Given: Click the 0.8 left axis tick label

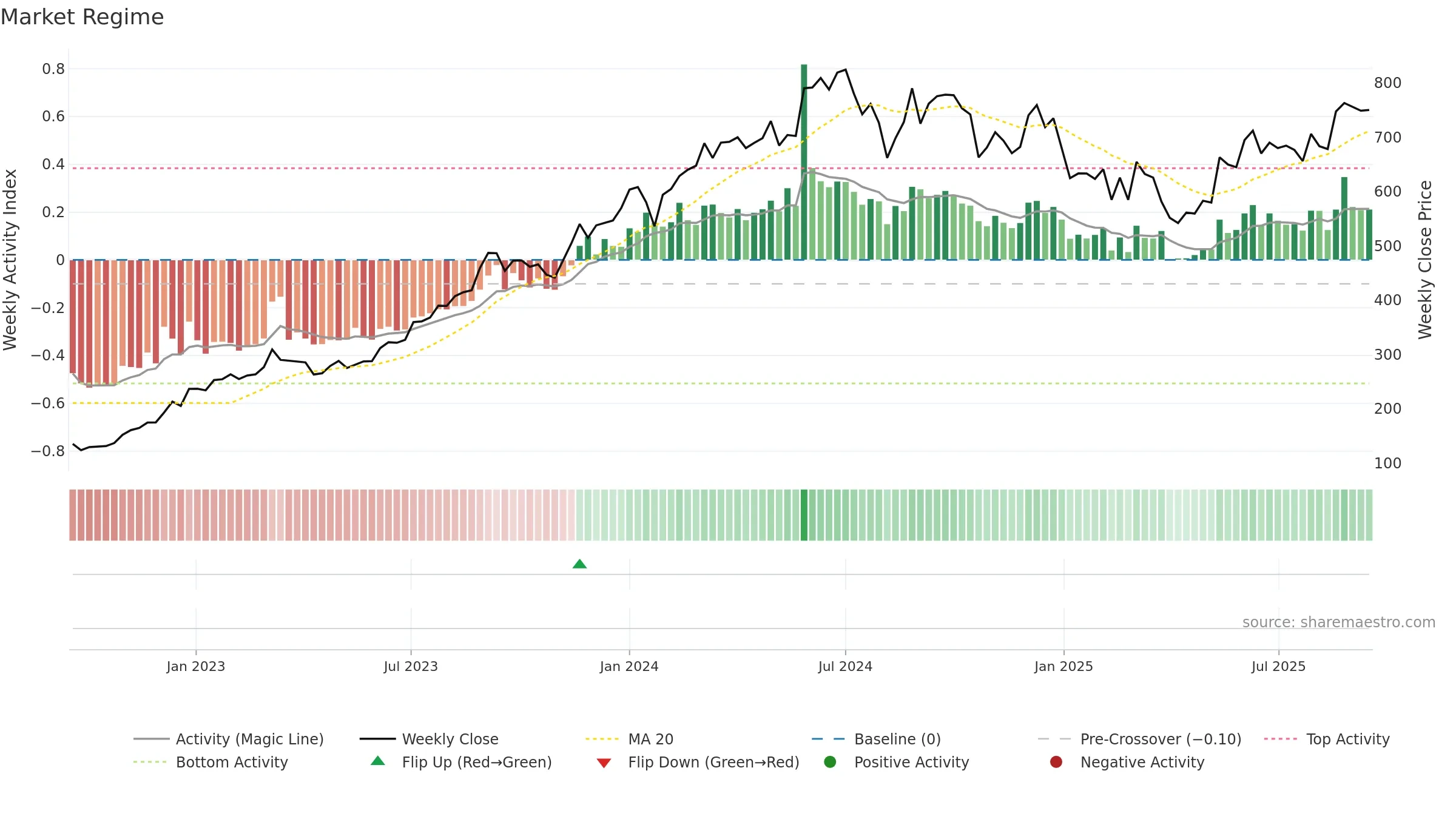Looking at the screenshot, I should coord(53,69).
